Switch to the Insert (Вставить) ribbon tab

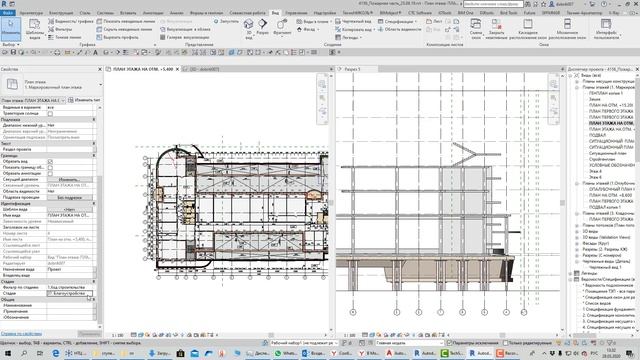(128, 13)
